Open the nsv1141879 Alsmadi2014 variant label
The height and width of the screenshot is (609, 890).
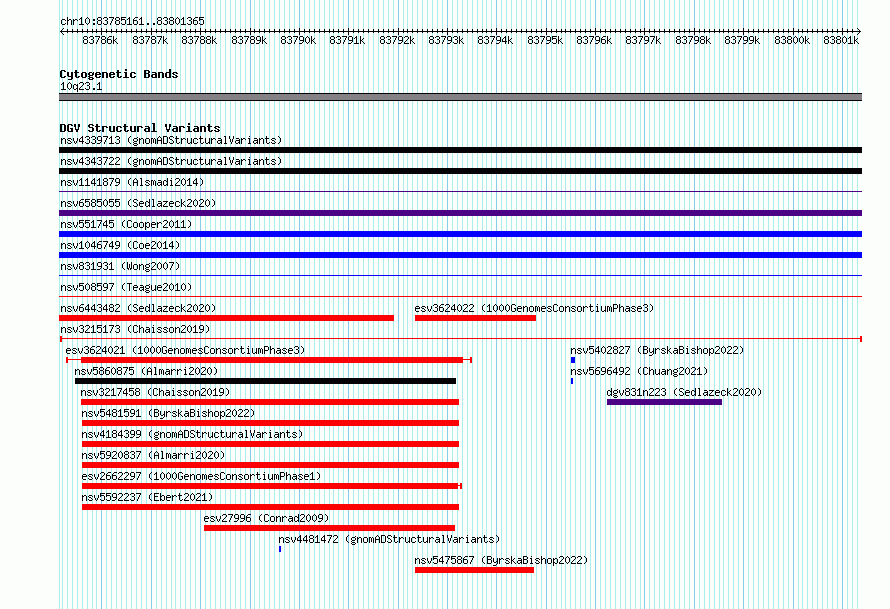coord(132,182)
